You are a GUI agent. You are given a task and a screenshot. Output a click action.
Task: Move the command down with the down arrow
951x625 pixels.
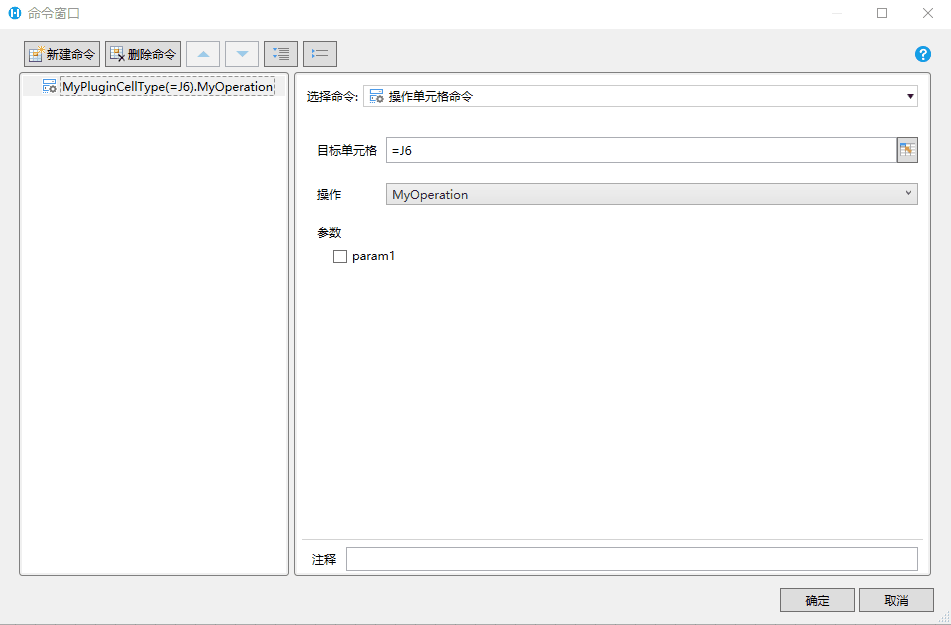click(242, 54)
